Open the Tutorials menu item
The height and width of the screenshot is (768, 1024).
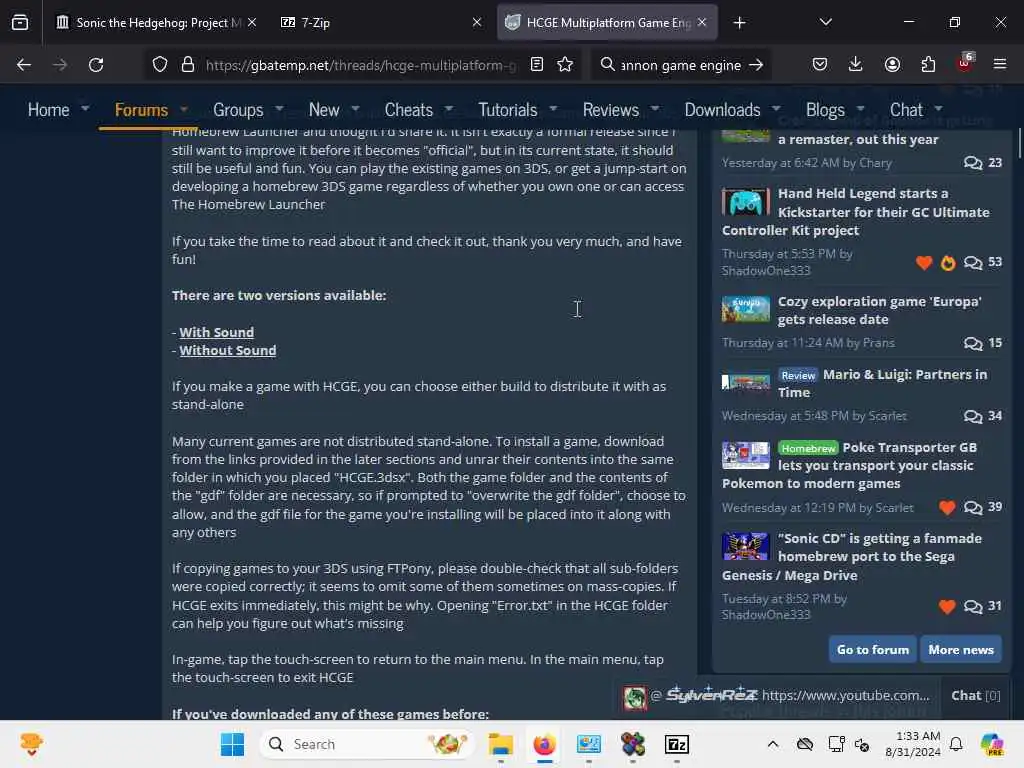pyautogui.click(x=507, y=110)
